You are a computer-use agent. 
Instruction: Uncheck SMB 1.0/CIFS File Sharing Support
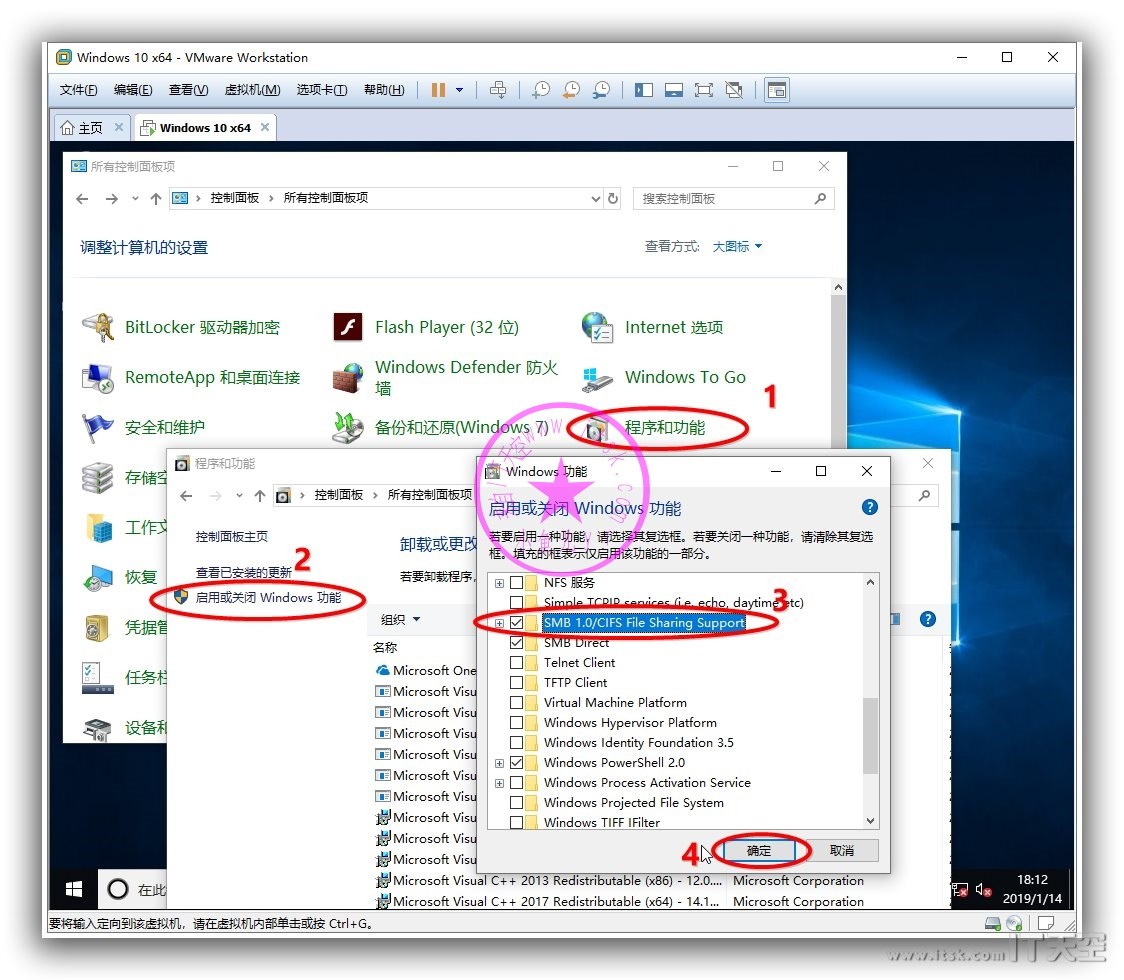pos(516,622)
